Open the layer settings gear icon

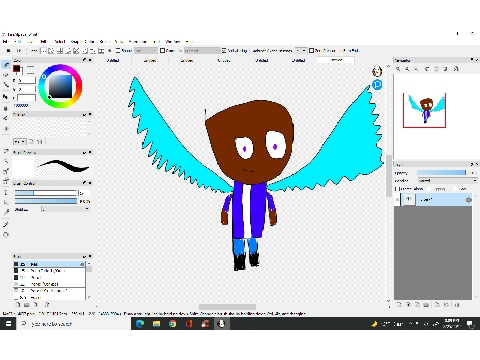pos(468,200)
